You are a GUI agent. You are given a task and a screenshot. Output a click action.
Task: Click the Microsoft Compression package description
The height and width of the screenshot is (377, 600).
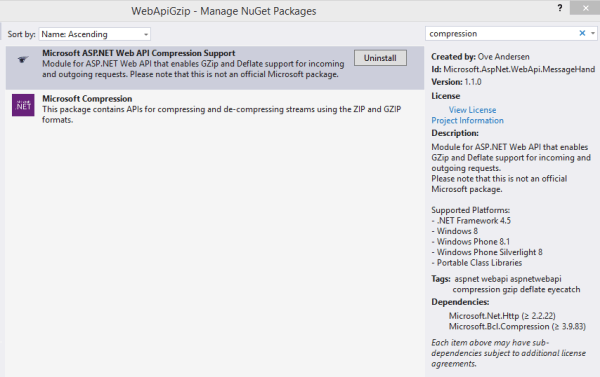[x=221, y=114]
